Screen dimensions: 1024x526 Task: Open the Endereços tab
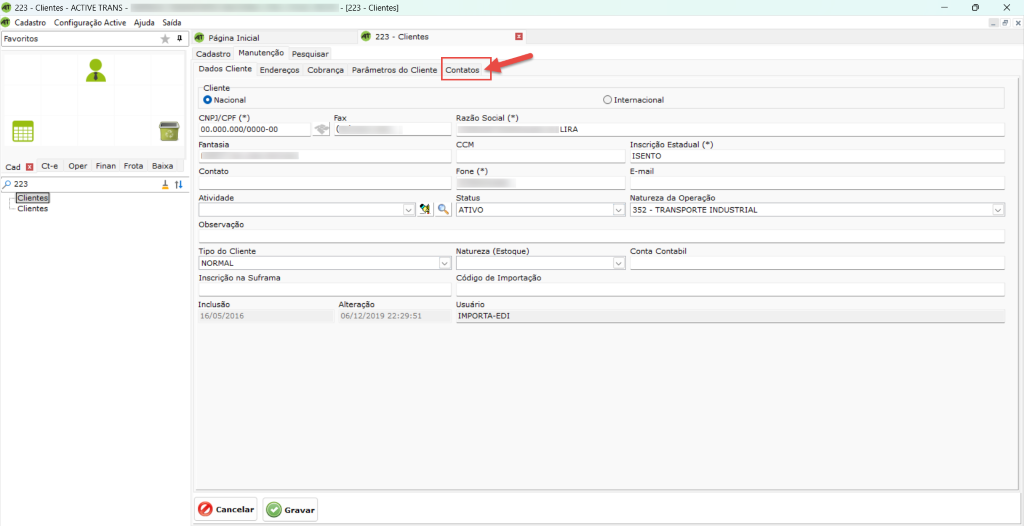pos(279,70)
